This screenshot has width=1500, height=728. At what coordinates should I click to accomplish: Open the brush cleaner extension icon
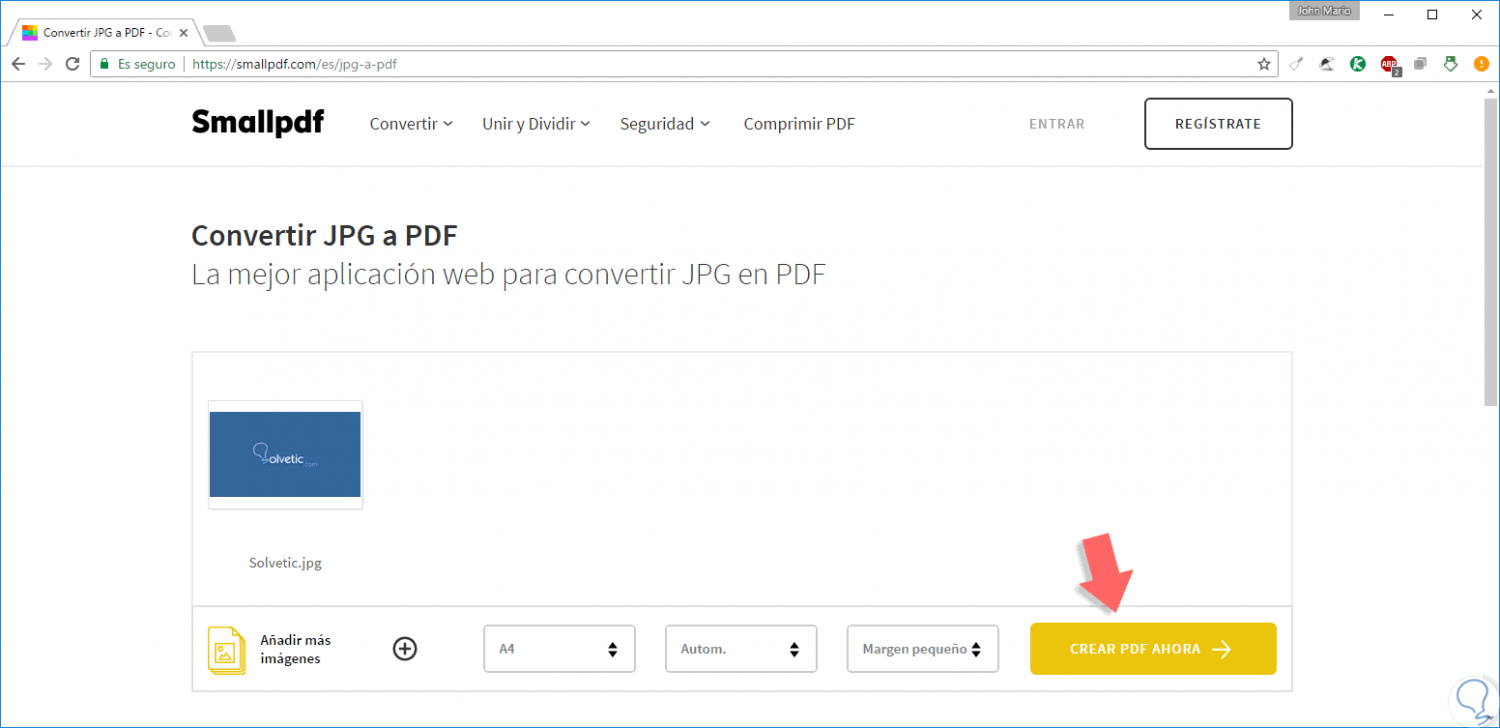[x=1296, y=64]
